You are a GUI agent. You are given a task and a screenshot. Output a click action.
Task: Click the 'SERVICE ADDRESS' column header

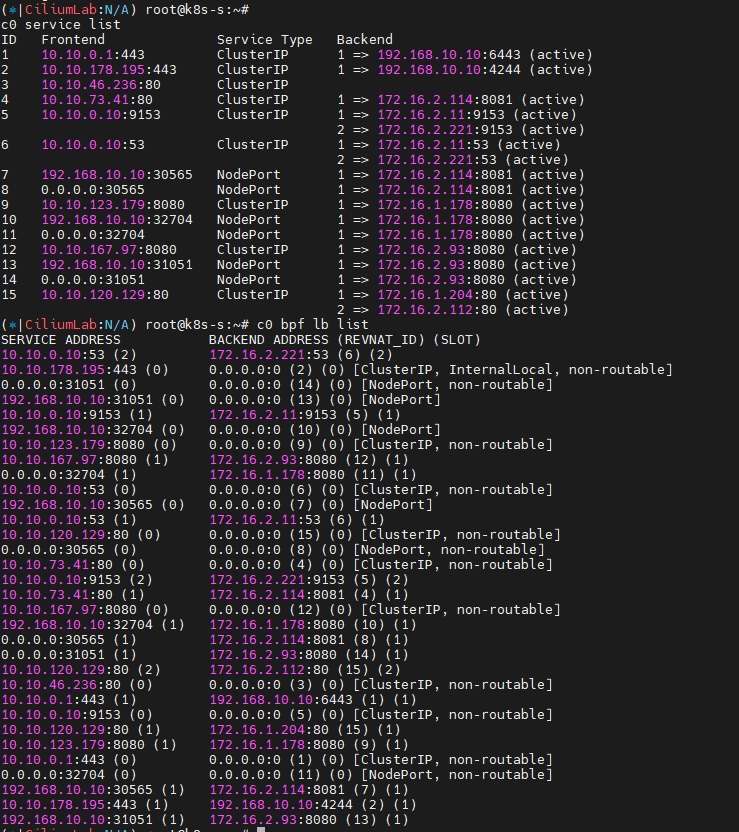[60, 340]
